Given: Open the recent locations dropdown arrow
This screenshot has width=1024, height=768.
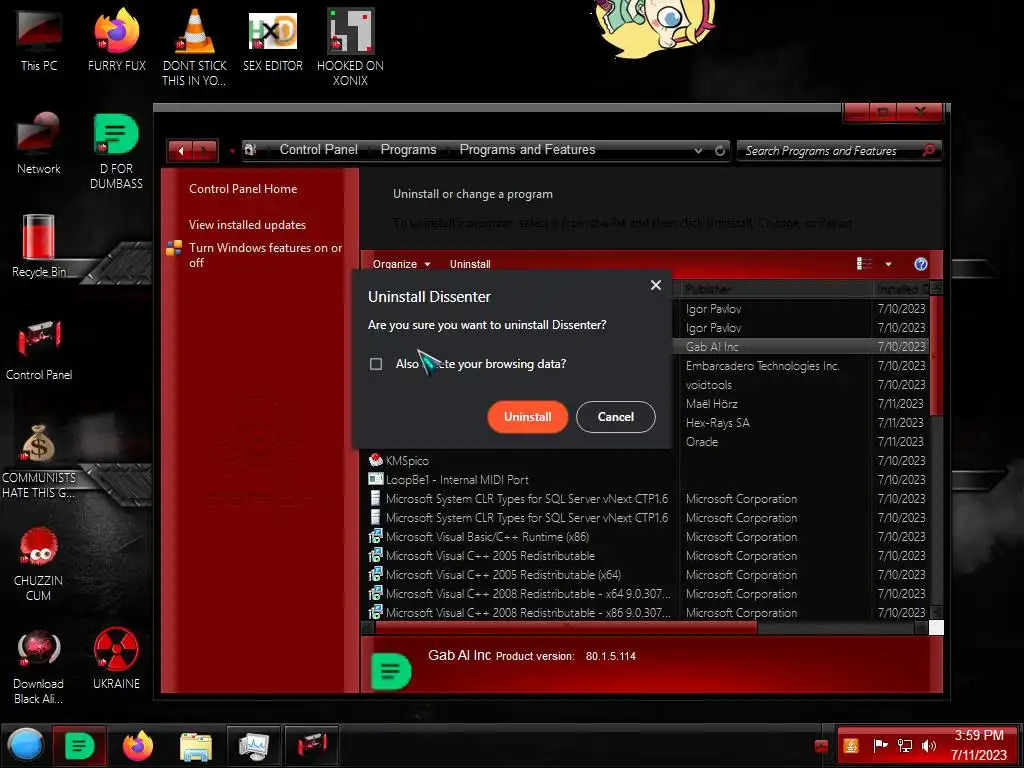Looking at the screenshot, I should pos(231,151).
